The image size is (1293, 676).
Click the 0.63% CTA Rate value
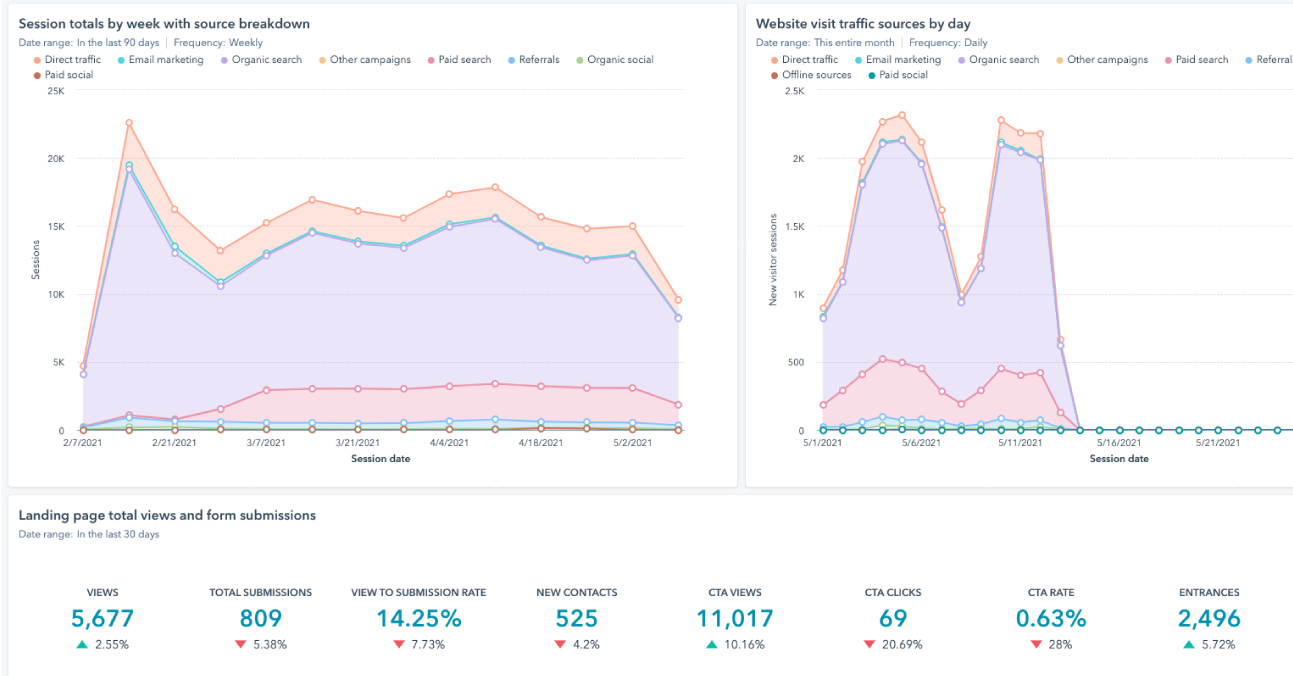1050,619
